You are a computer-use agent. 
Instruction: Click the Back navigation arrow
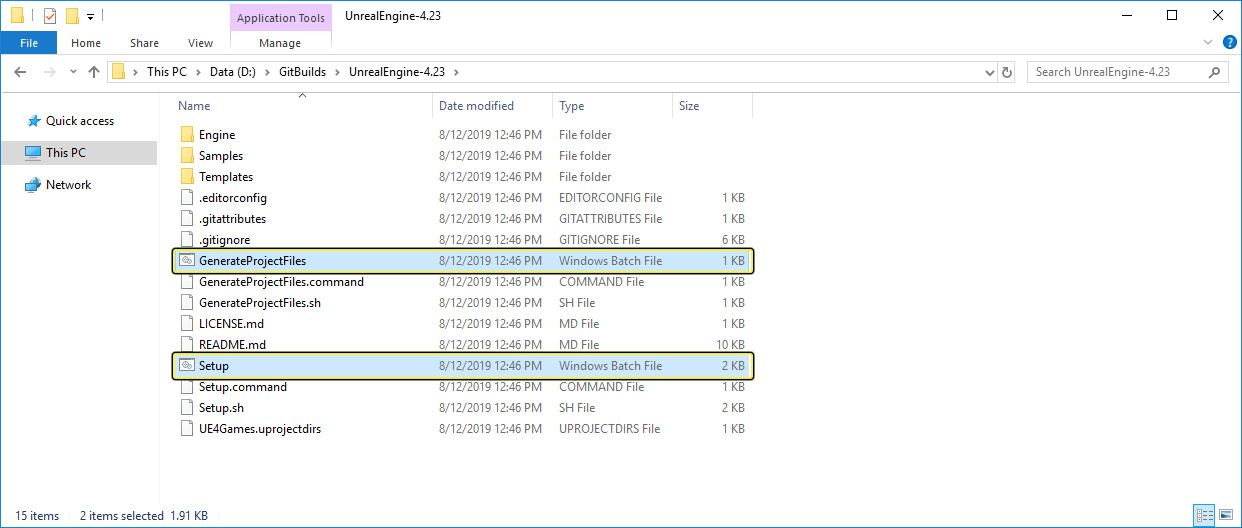pyautogui.click(x=20, y=72)
